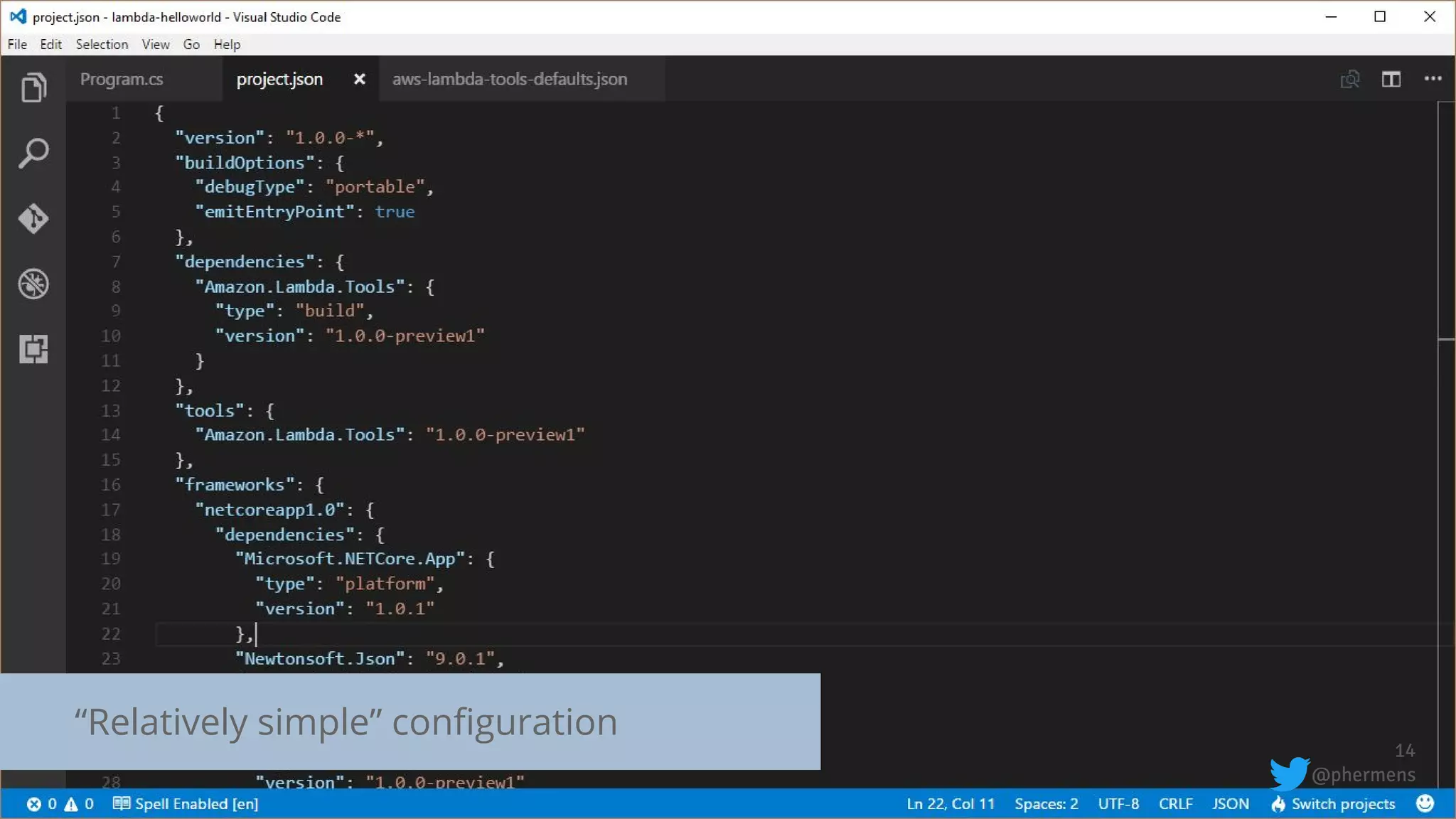The height and width of the screenshot is (819, 1456).
Task: Click Ln 22, Col 11 cursor position indicator
Action: [x=950, y=804]
